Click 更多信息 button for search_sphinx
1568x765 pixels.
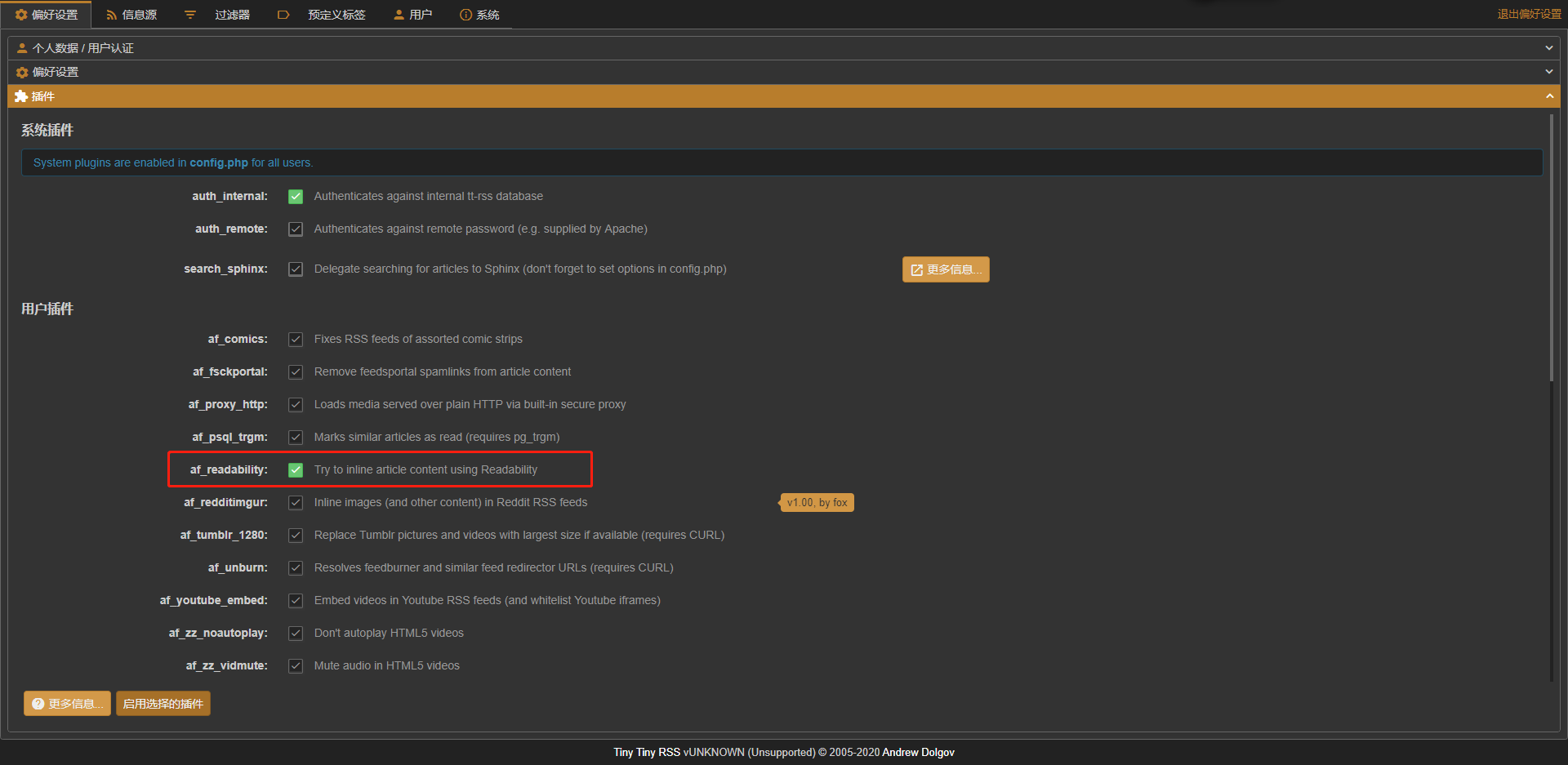coord(946,269)
